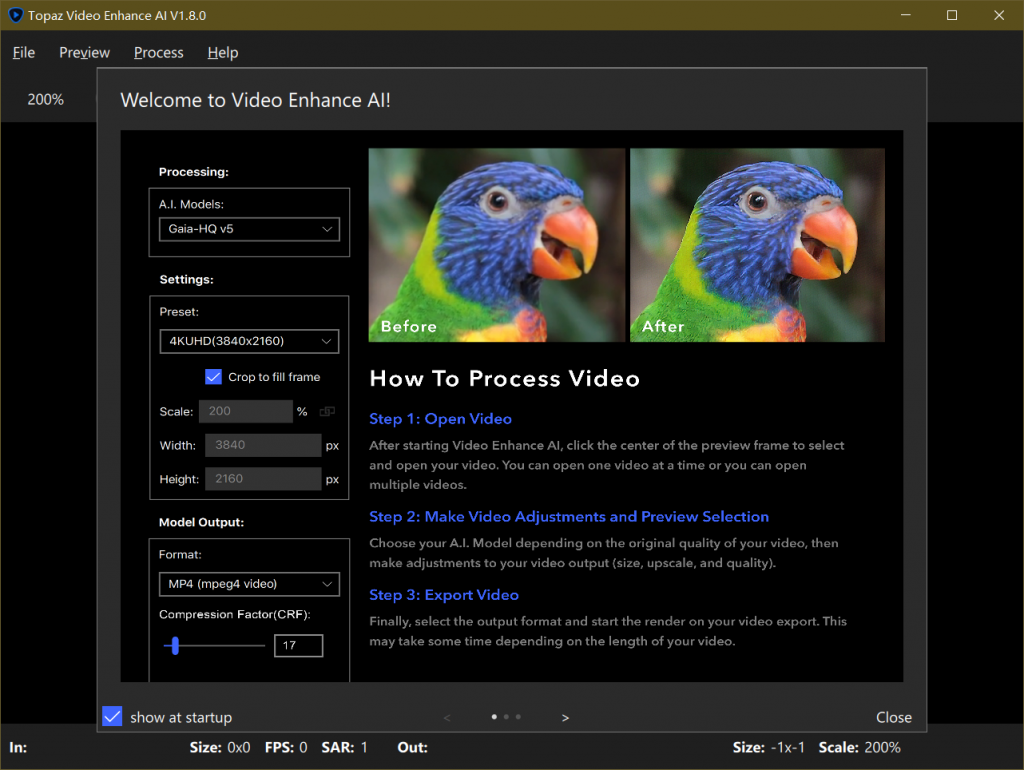The height and width of the screenshot is (770, 1024).
Task: Select the third page indicator dot
Action: (x=518, y=717)
